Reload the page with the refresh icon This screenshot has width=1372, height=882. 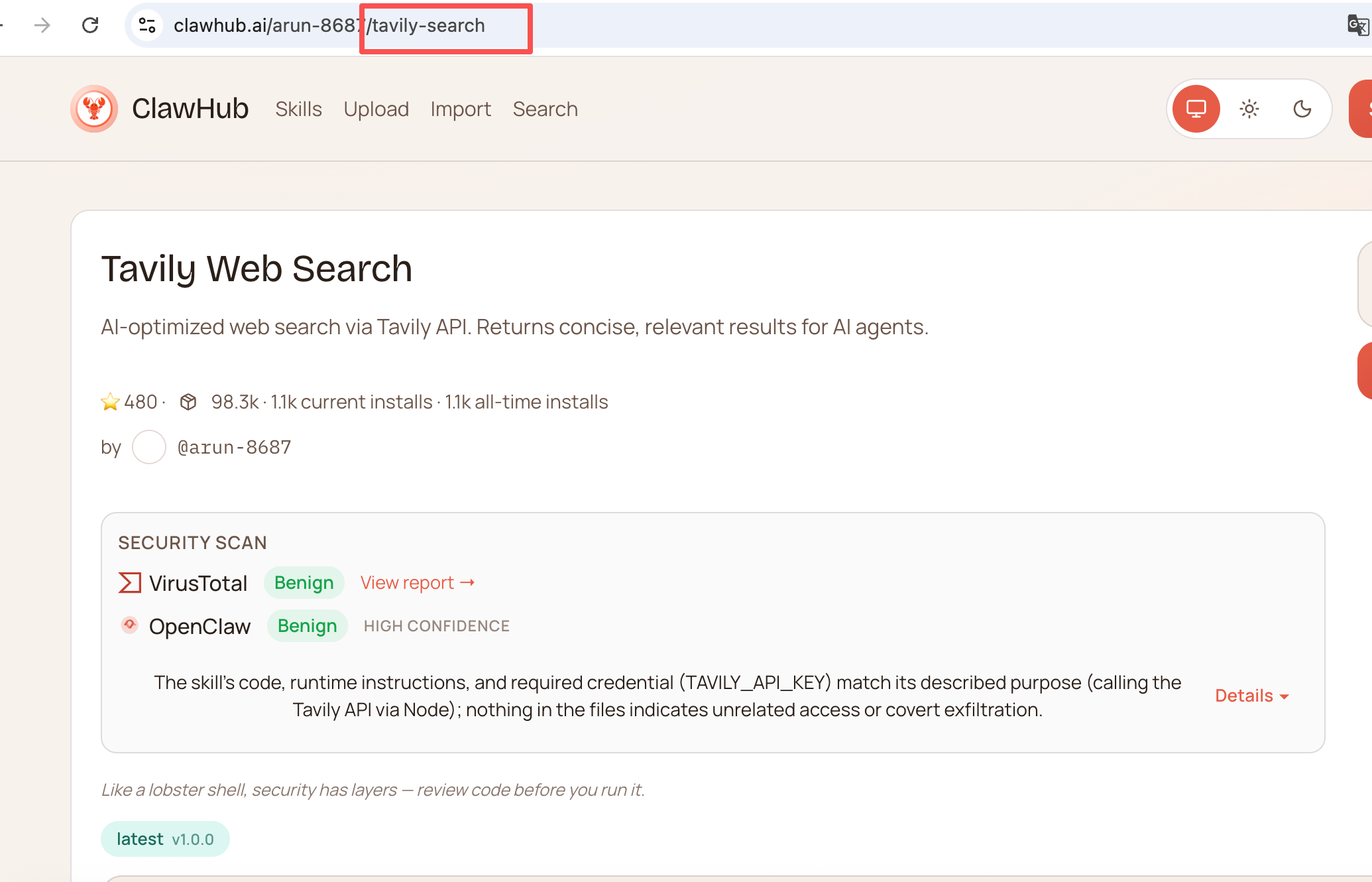tap(90, 26)
